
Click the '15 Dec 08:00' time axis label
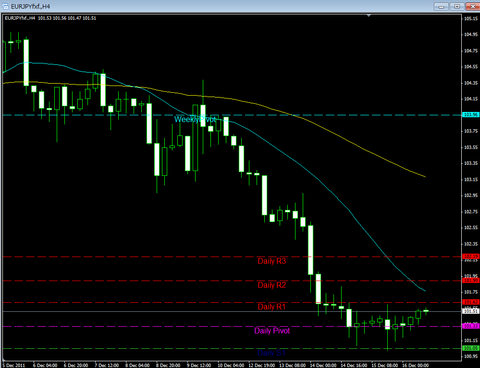tap(385, 365)
